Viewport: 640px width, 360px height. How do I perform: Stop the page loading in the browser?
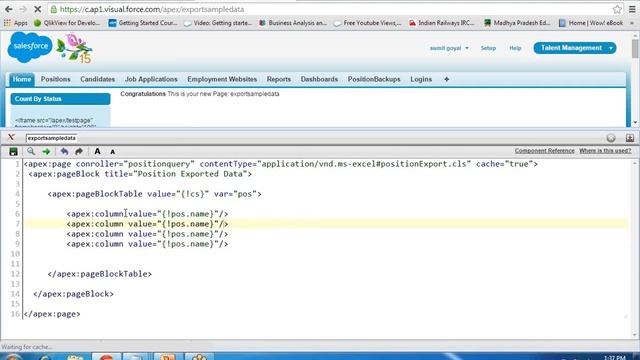(38, 9)
